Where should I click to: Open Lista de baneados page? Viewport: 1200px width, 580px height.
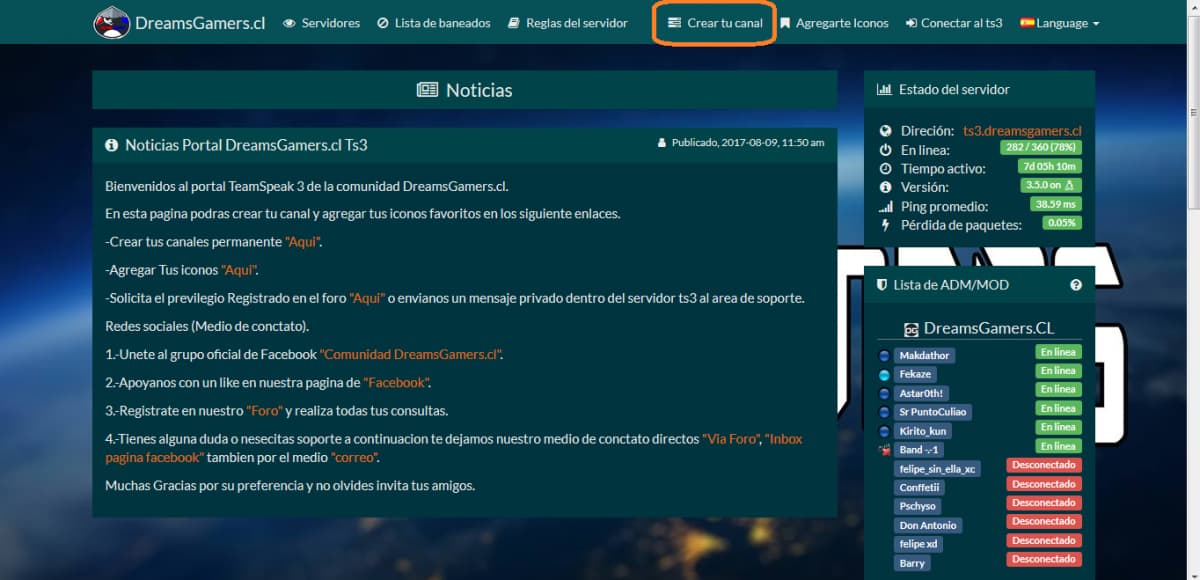pos(434,23)
